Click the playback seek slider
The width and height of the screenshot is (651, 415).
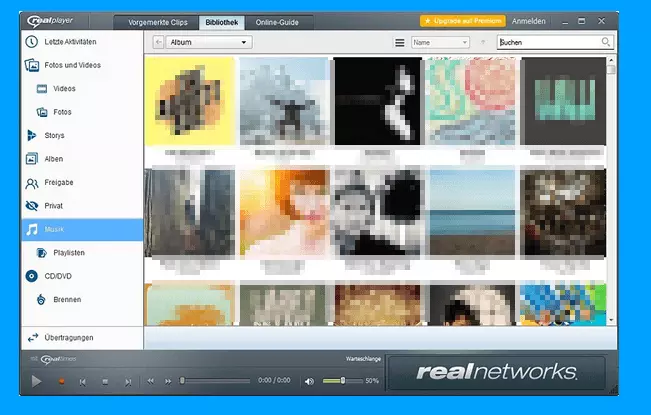click(x=215, y=381)
